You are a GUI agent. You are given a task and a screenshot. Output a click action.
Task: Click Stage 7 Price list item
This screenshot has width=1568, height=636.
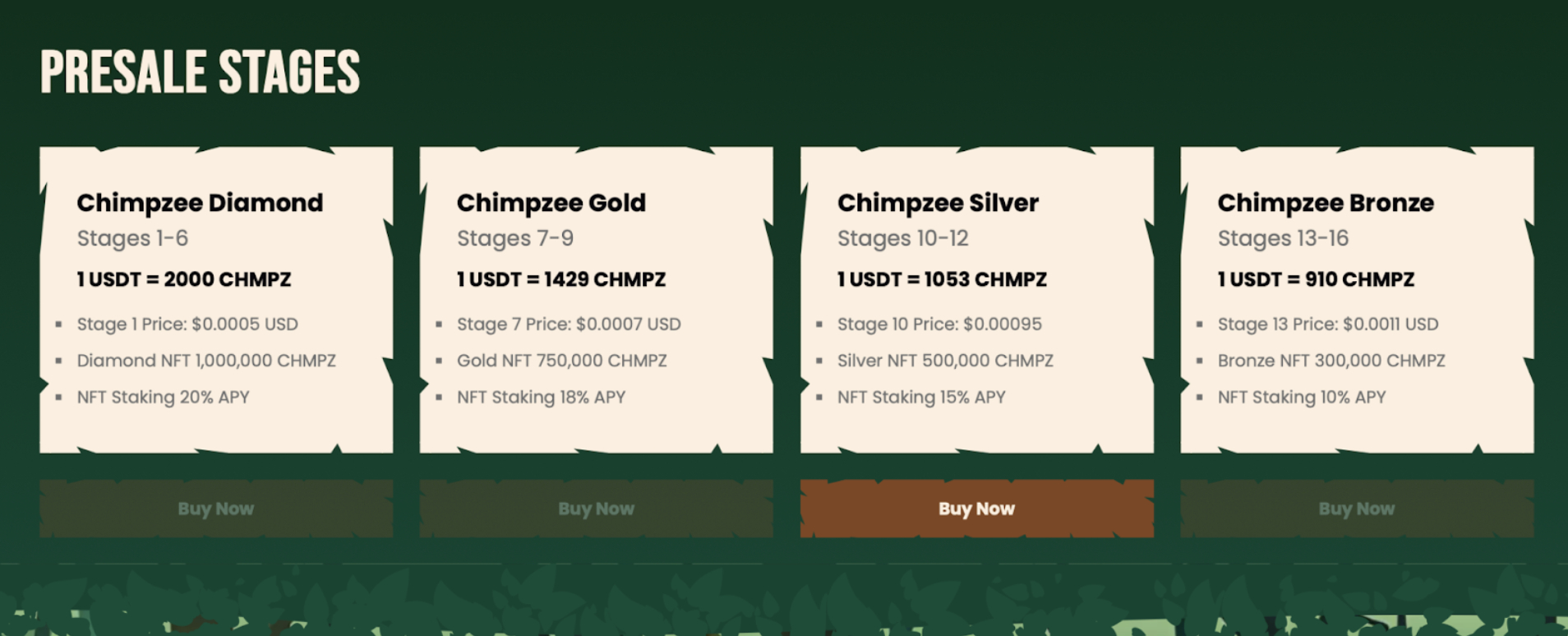569,325
